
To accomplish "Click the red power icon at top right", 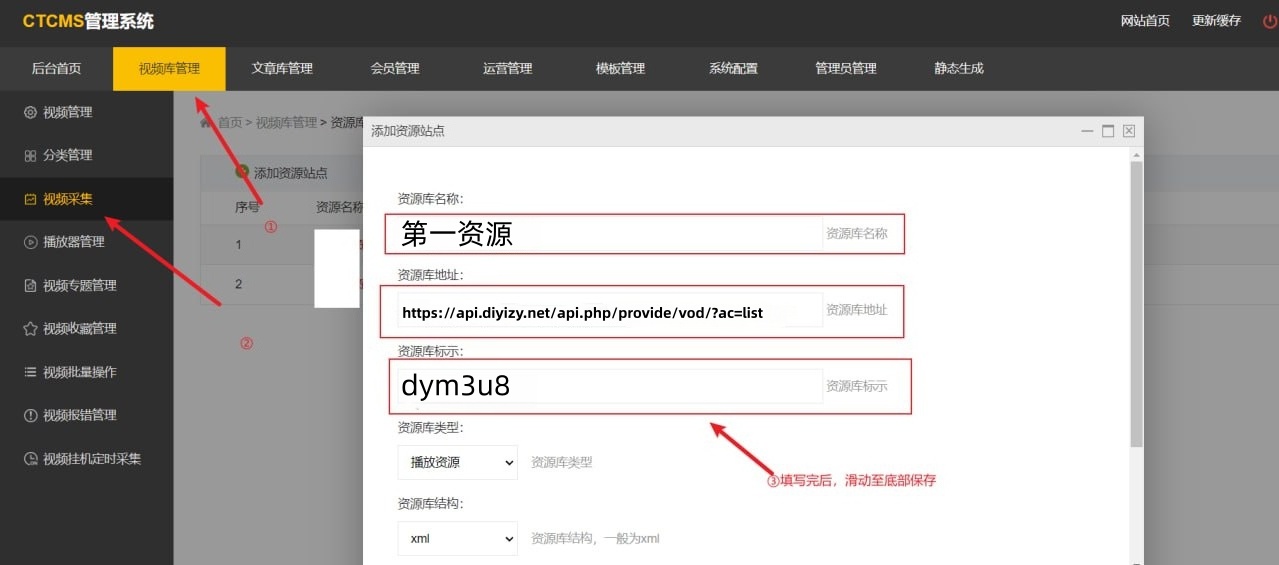I will (x=1269, y=21).
